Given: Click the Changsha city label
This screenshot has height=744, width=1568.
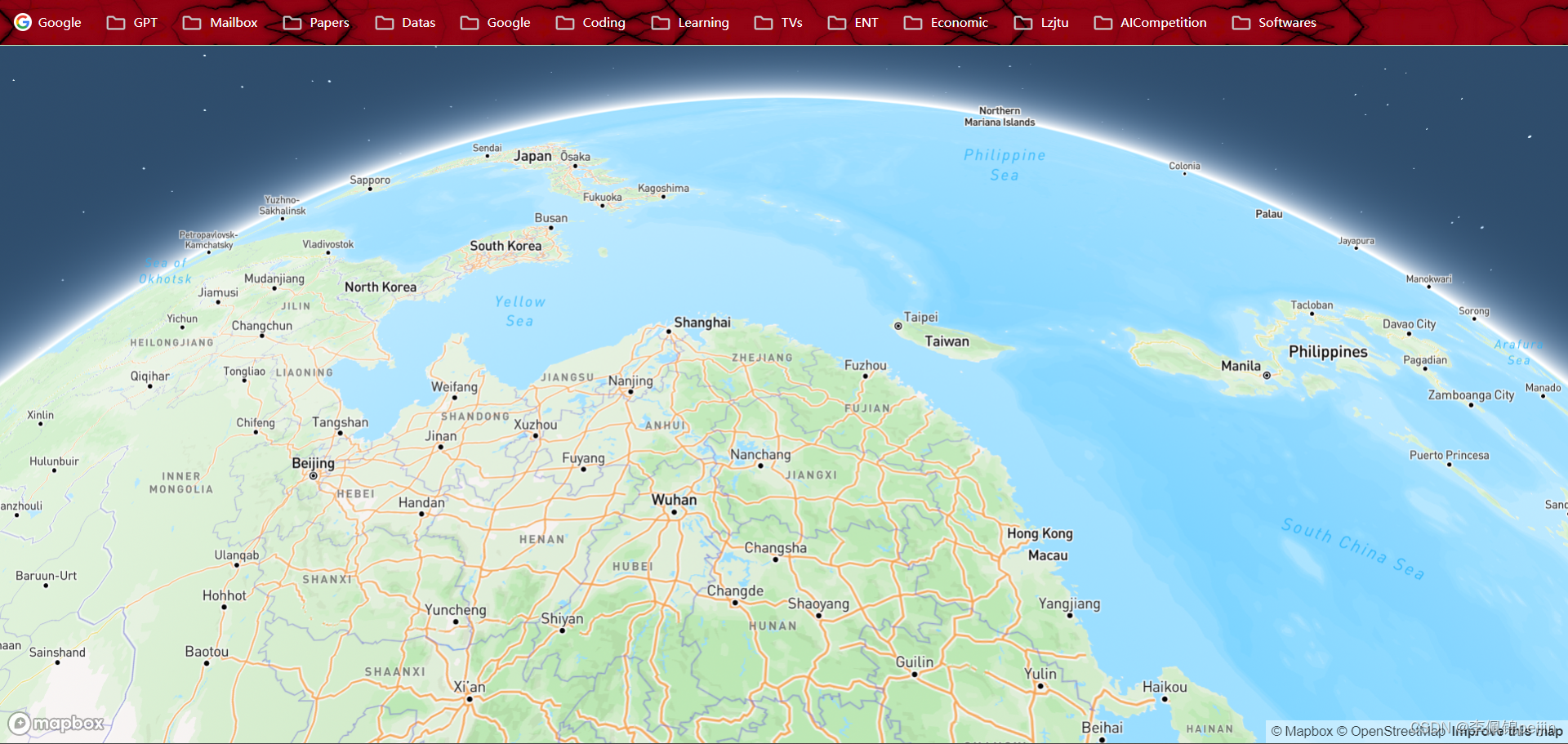Looking at the screenshot, I should 775,548.
